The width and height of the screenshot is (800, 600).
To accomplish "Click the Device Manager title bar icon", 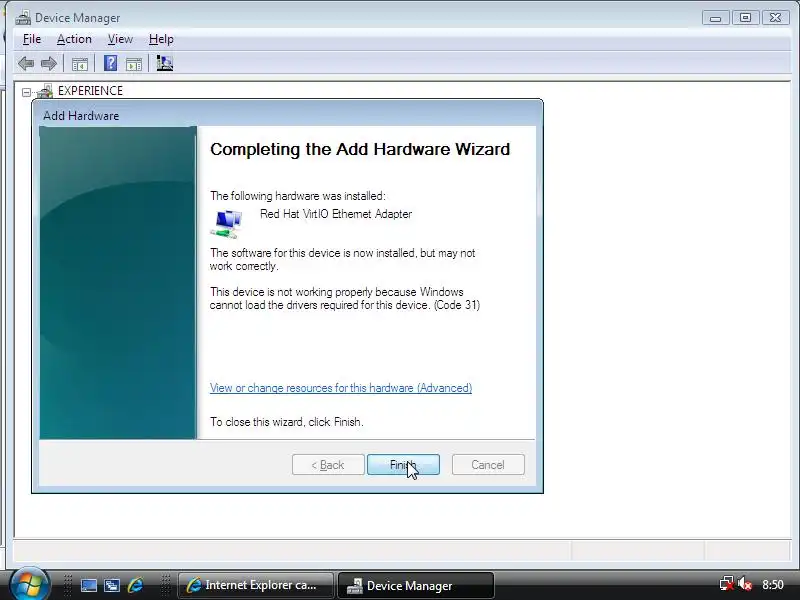I will coord(23,18).
